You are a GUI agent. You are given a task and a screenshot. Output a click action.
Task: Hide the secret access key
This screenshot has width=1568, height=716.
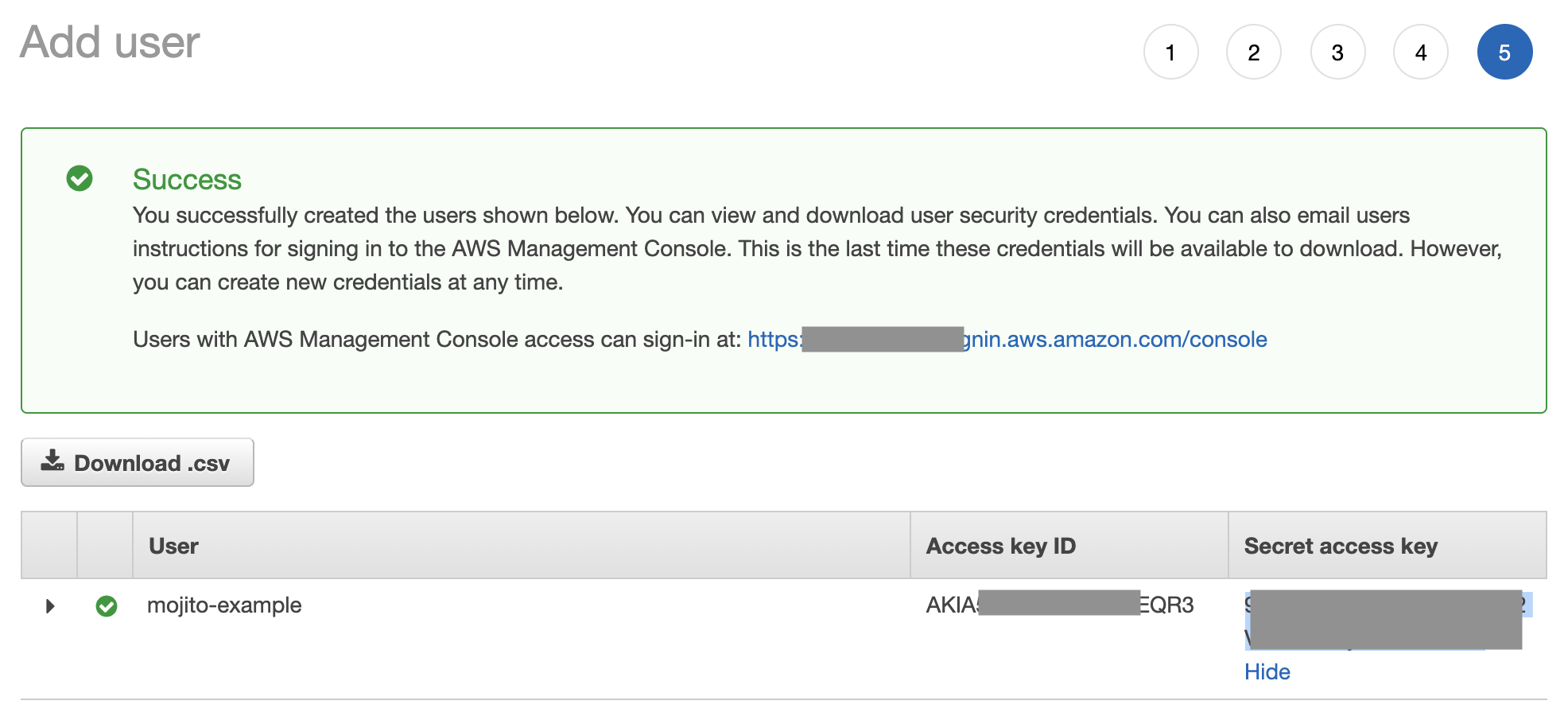pos(1267,672)
